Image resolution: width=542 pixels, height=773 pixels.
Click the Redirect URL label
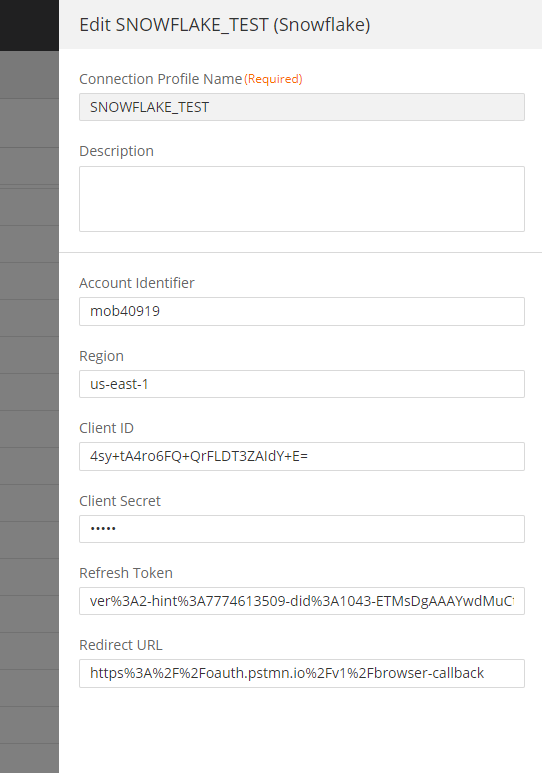tap(121, 645)
